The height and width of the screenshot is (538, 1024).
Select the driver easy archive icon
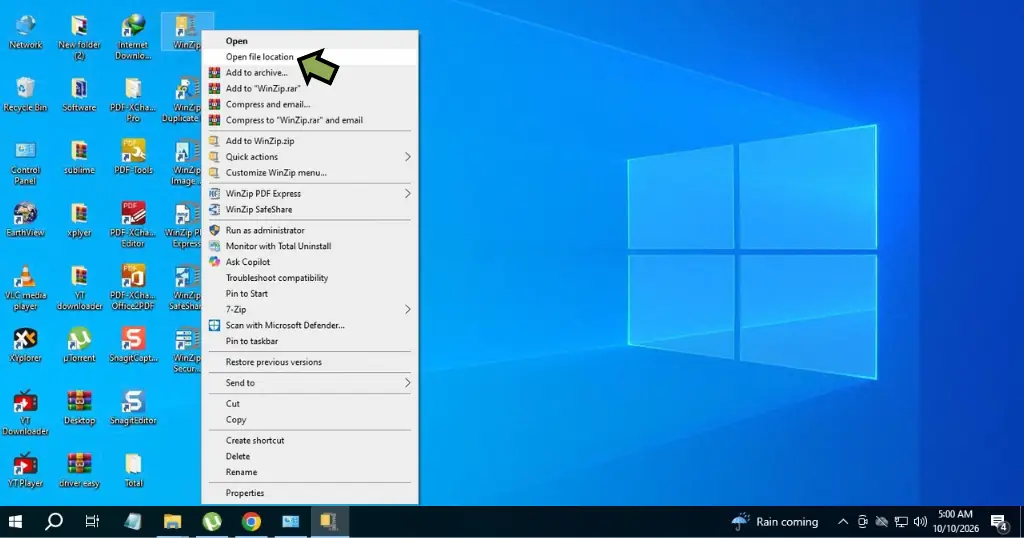click(79, 471)
